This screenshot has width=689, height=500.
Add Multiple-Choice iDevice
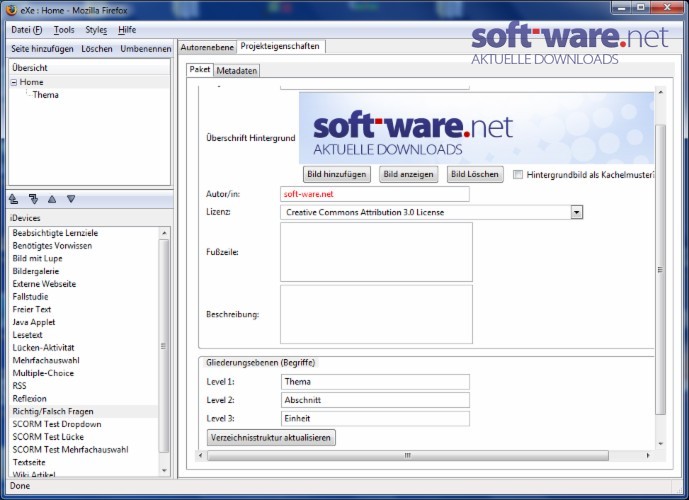[43, 373]
